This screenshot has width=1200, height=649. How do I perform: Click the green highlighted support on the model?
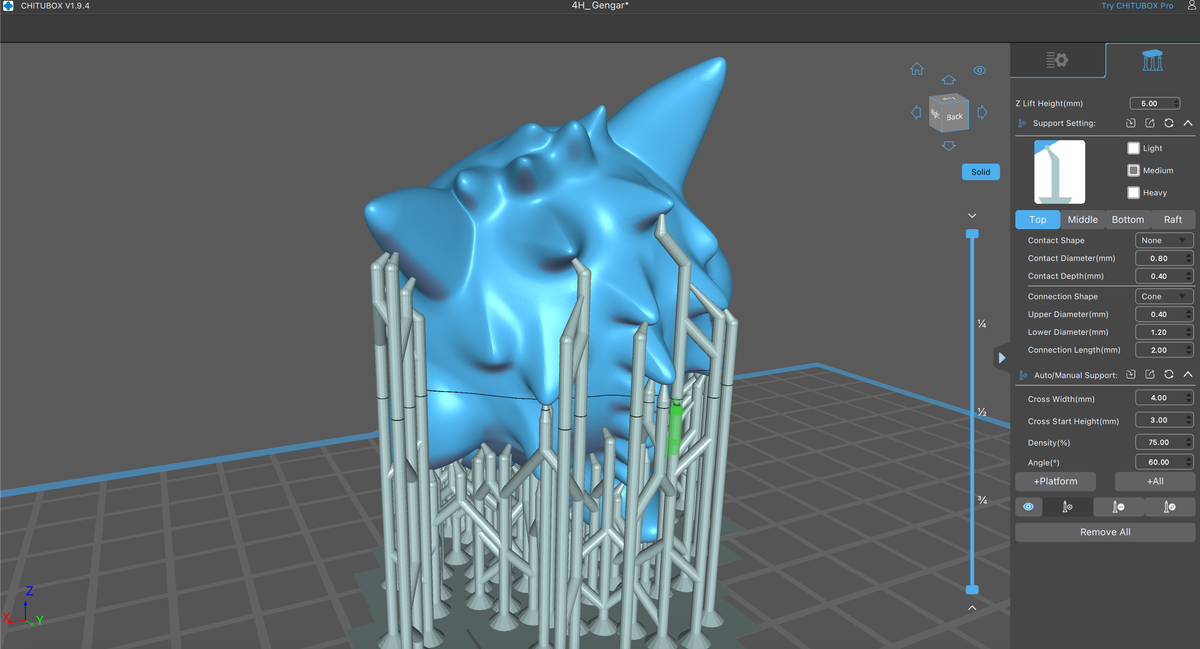[x=675, y=428]
